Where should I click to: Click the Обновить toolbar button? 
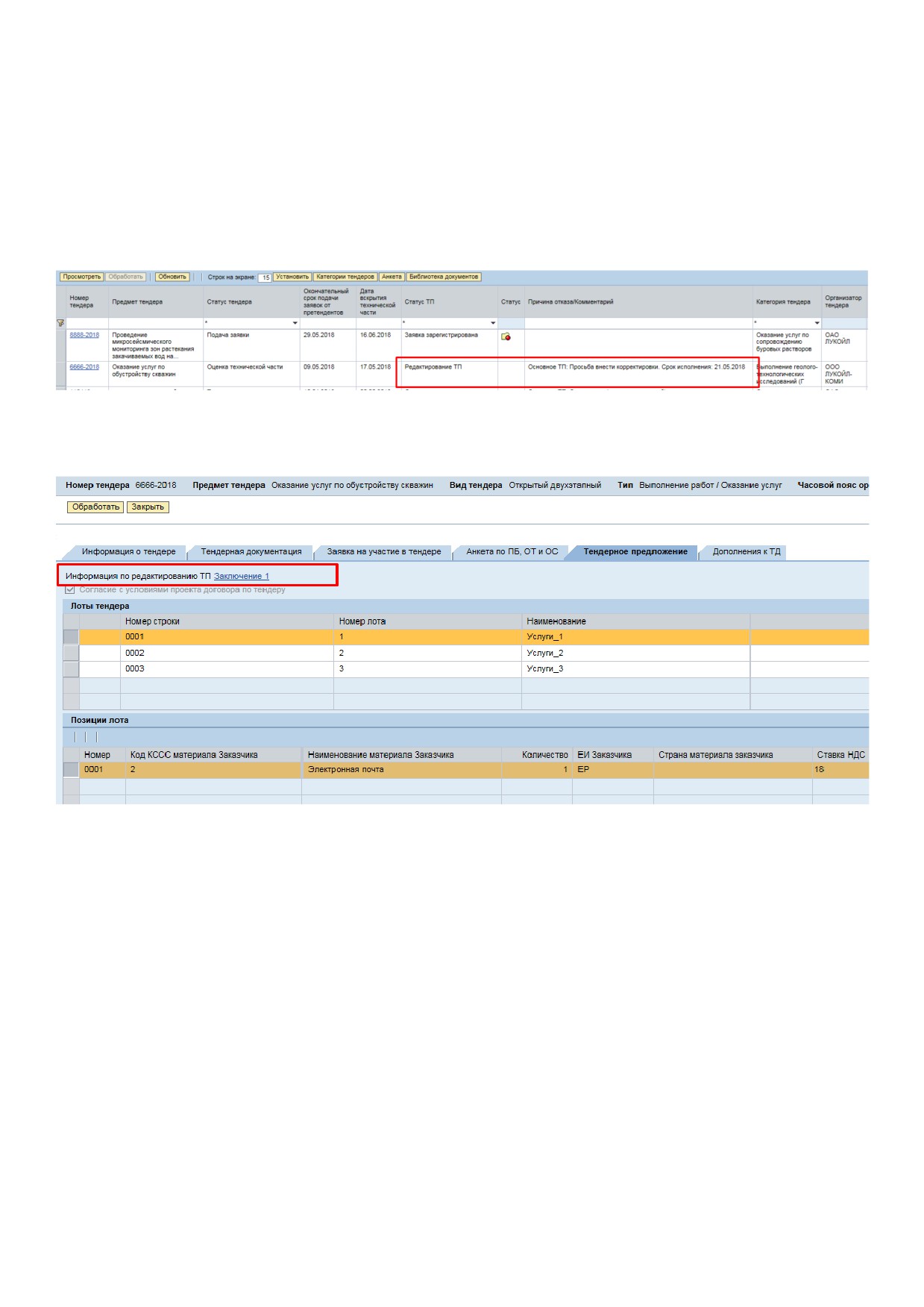click(172, 277)
